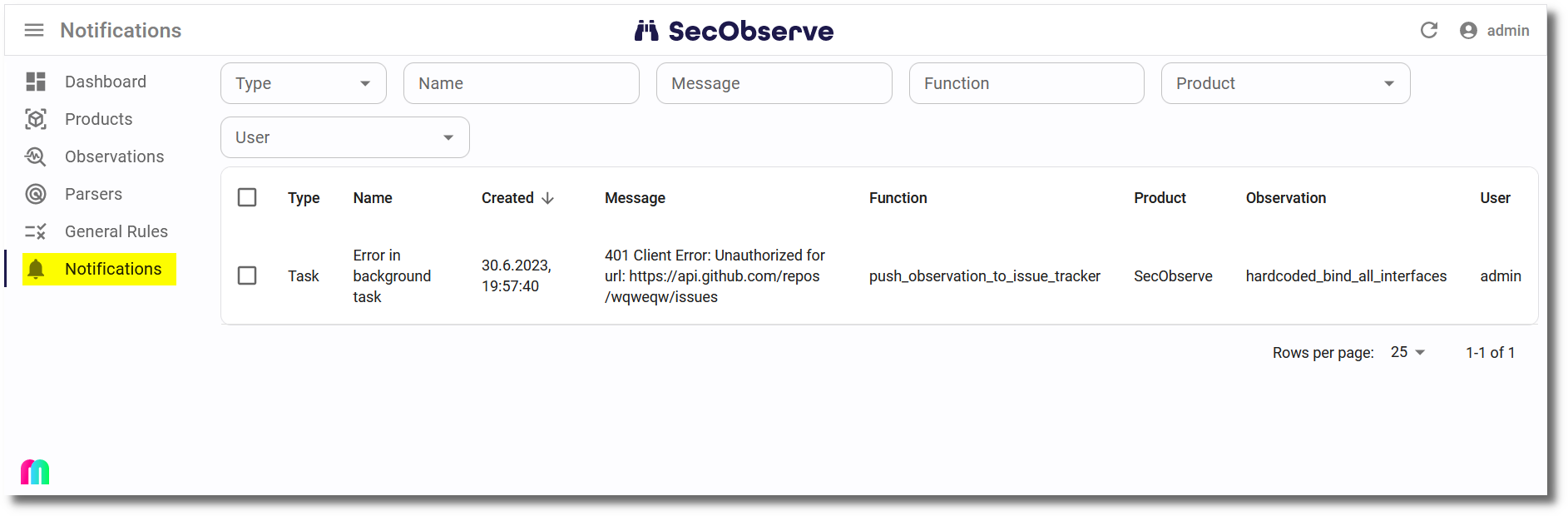Open the admin account avatar icon
This screenshot has width=1568, height=516.
pyautogui.click(x=1467, y=30)
